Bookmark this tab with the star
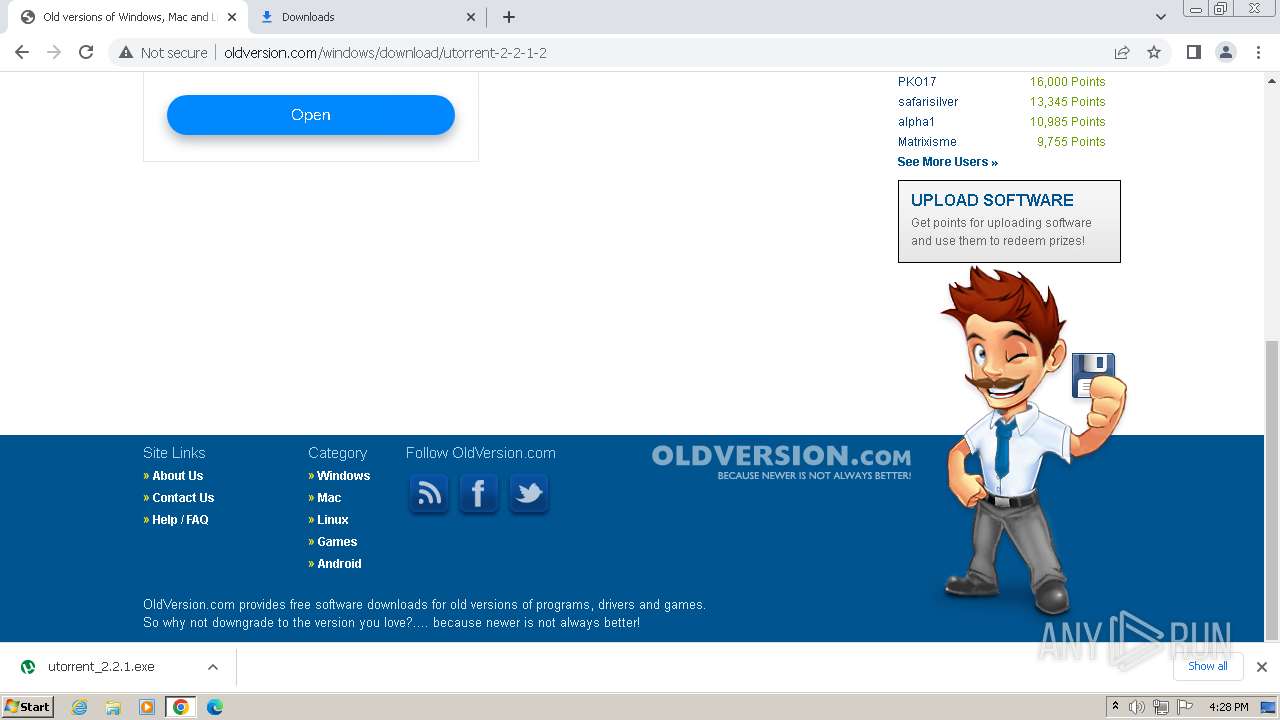1280x720 pixels. [x=1154, y=53]
